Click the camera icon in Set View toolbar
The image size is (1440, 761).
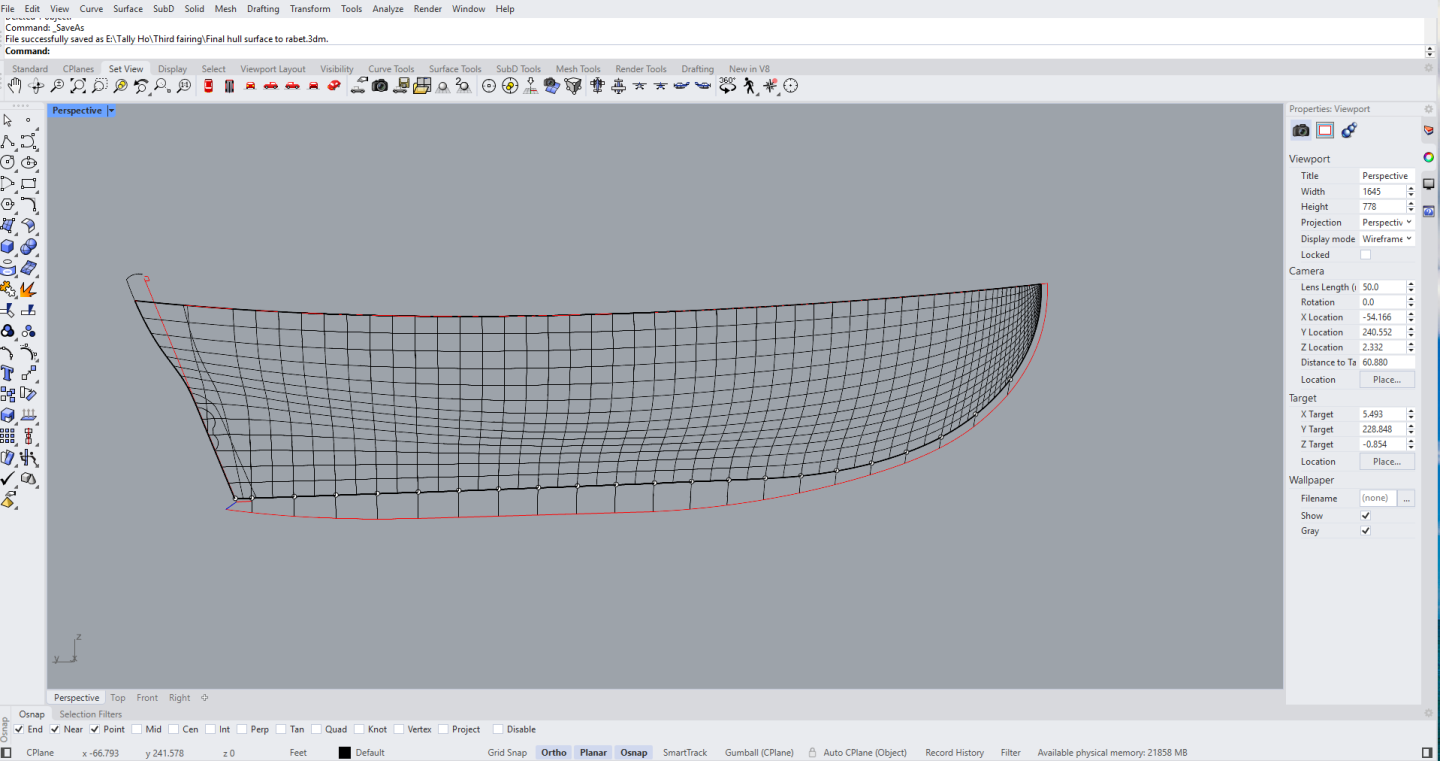pos(380,87)
